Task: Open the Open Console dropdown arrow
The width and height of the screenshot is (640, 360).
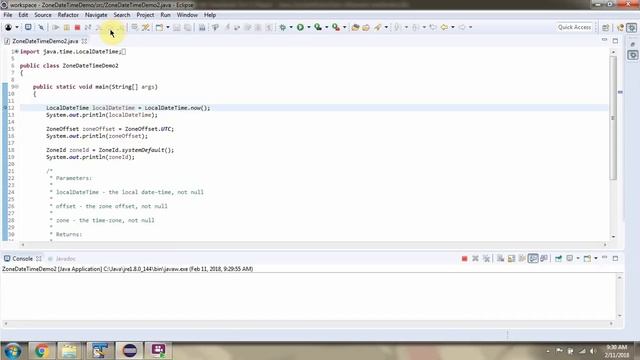Action: (596, 258)
